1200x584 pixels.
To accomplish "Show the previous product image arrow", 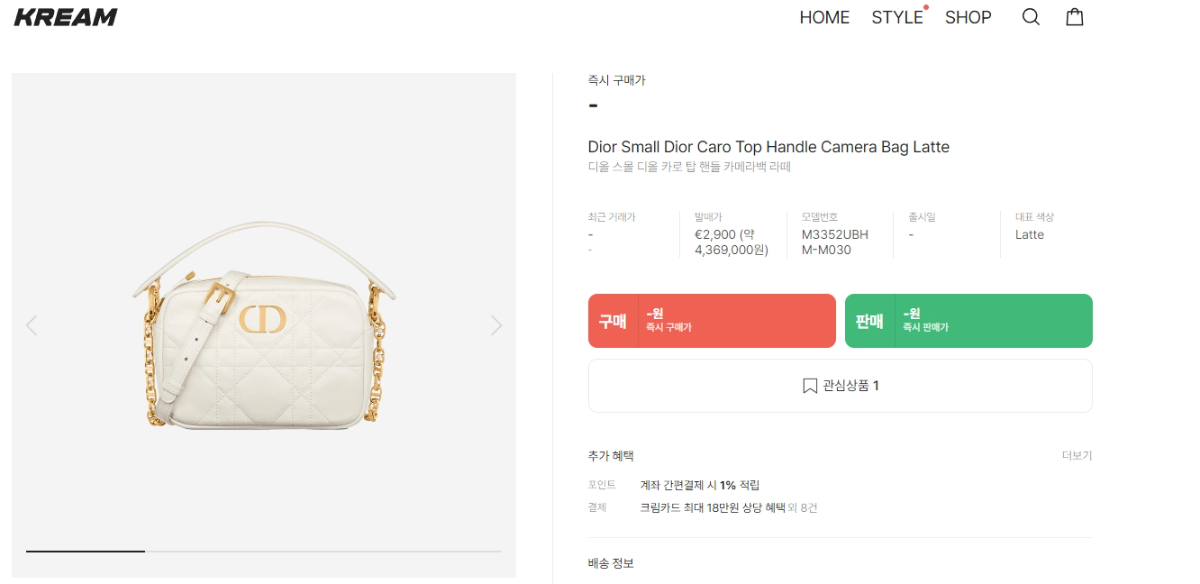I will 31,325.
